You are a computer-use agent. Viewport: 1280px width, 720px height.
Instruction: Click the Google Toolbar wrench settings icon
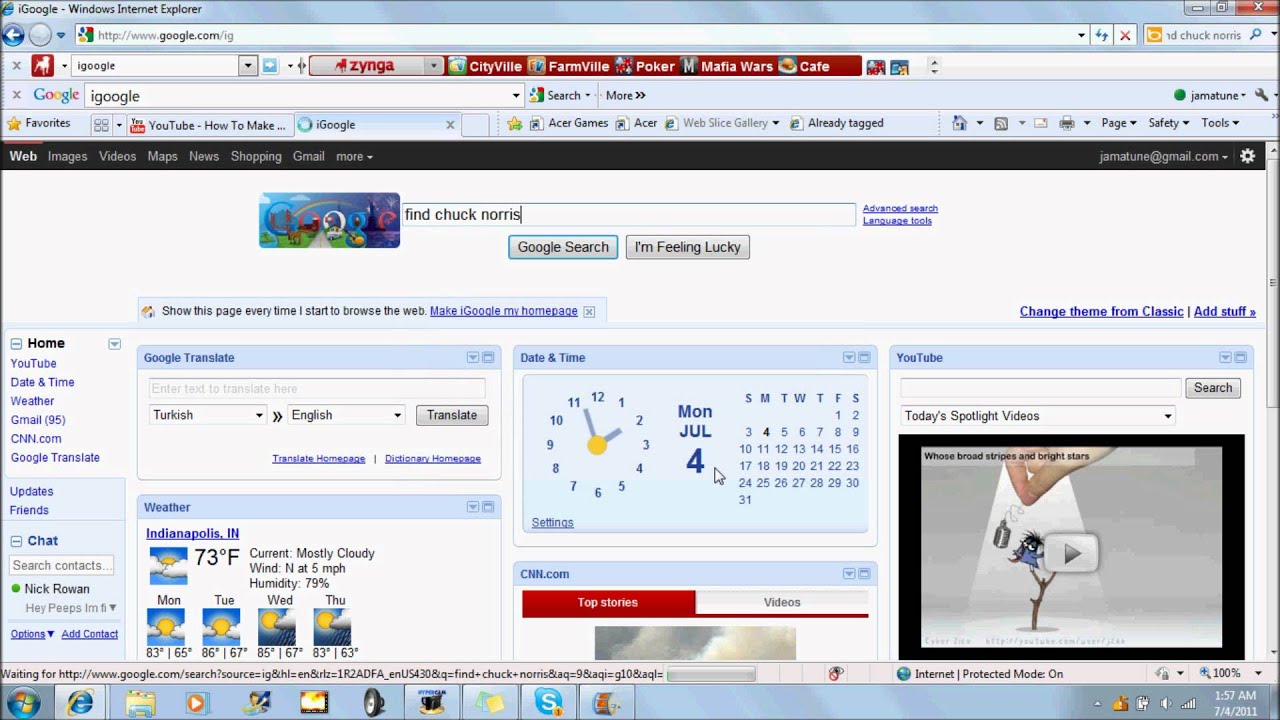(1261, 95)
